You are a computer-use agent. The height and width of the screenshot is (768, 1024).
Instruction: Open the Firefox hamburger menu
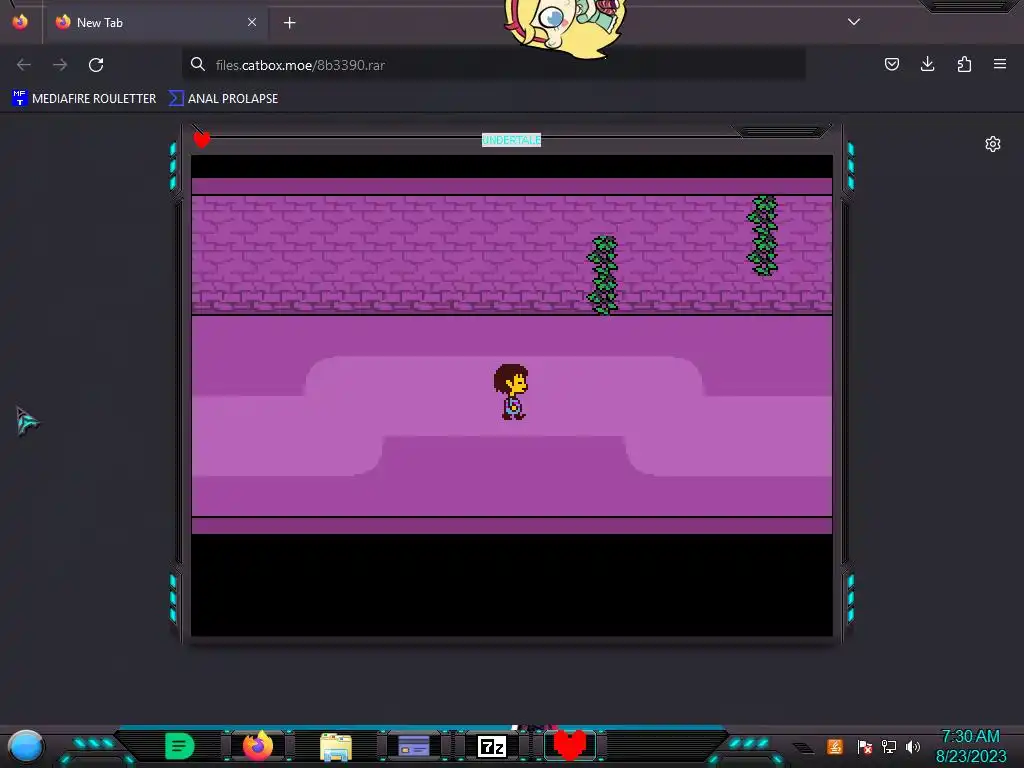pyautogui.click(x=1000, y=64)
